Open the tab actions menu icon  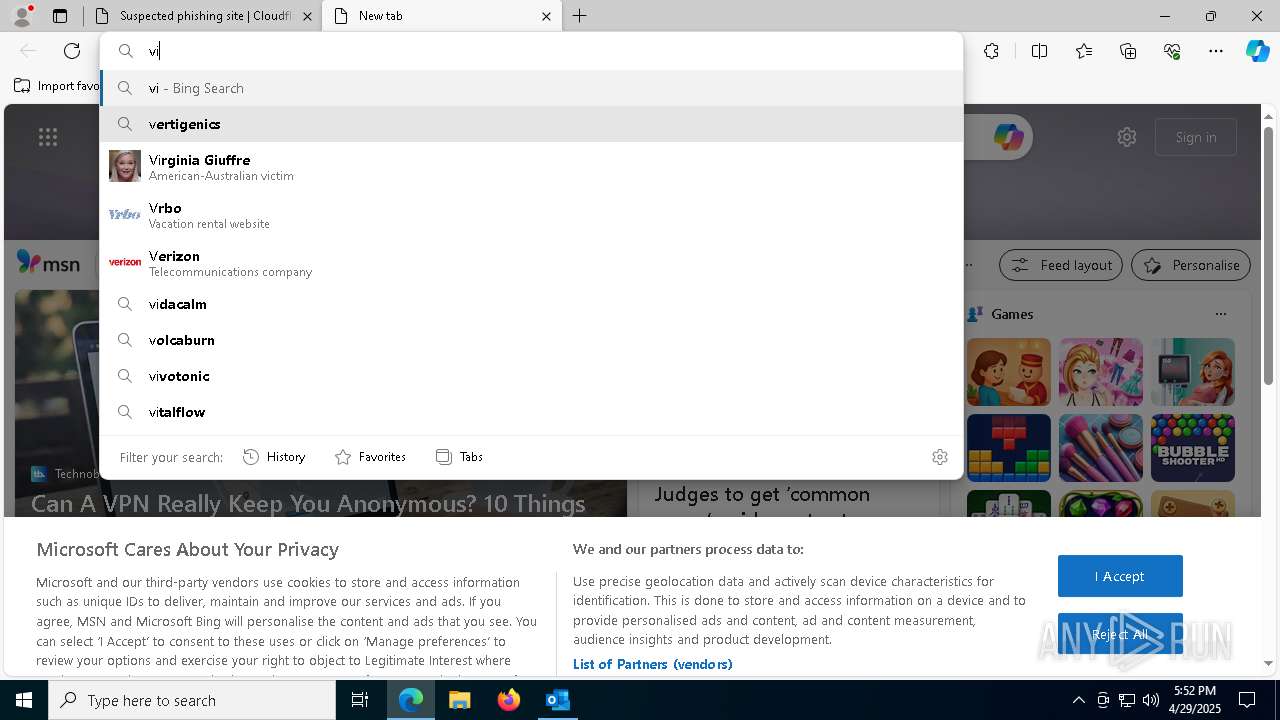coord(60,16)
